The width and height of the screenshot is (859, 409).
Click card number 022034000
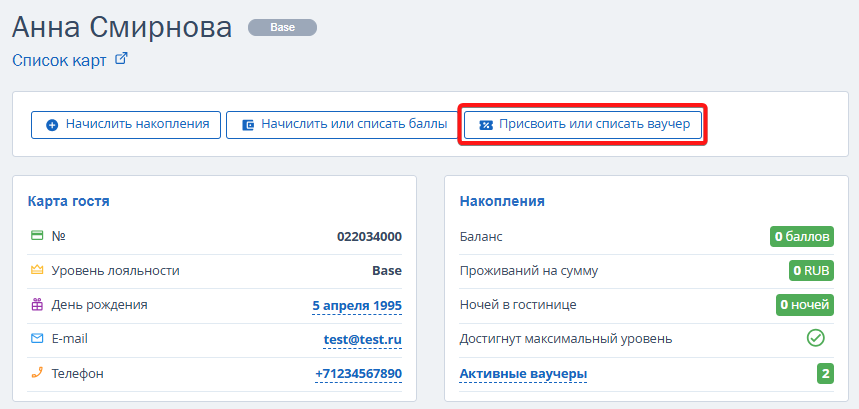pos(369,237)
